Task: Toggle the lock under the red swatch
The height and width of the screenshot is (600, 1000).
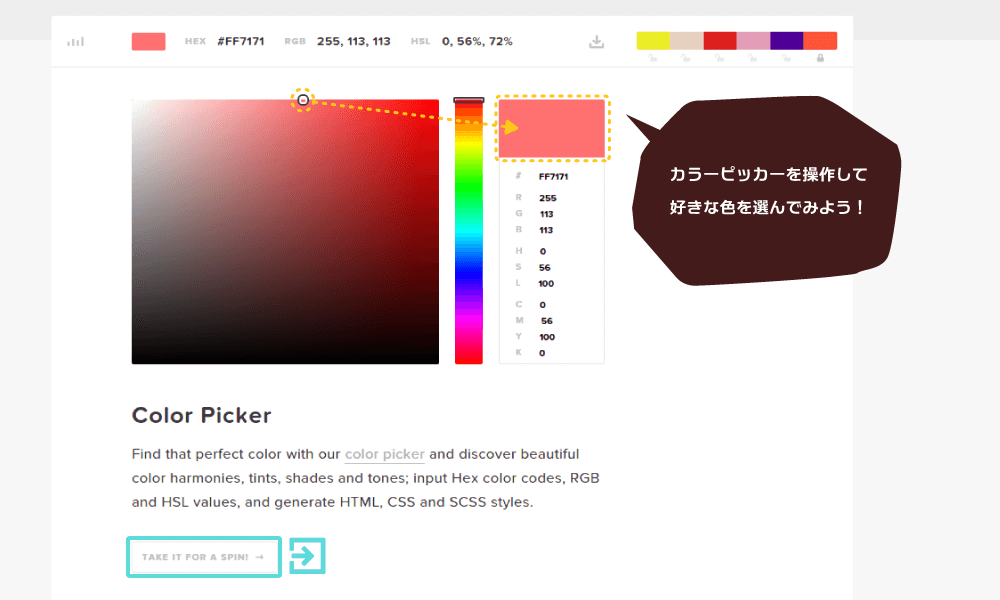Action: click(x=719, y=58)
